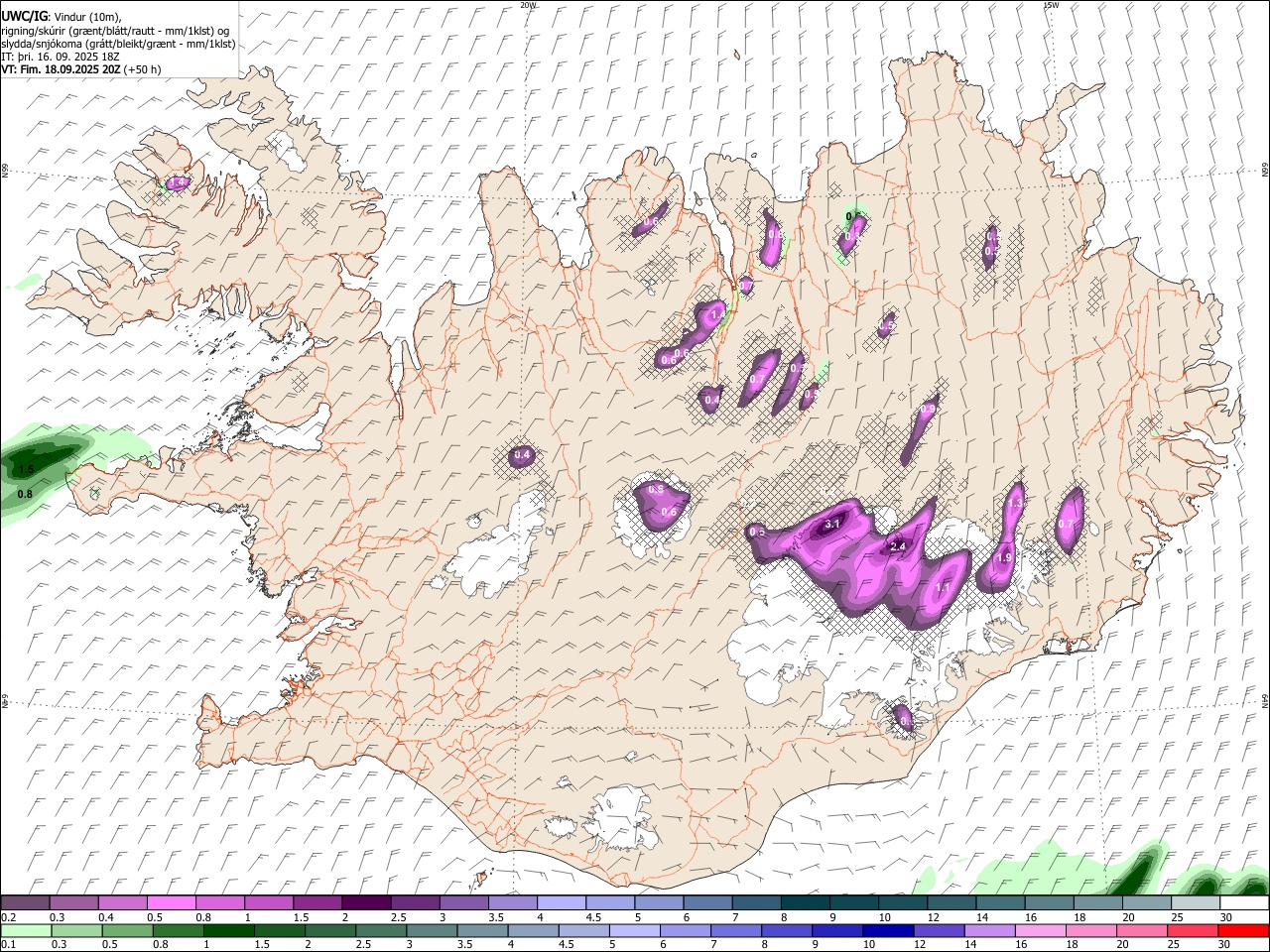
Task: Pick the 7 blue swatch in the rain legend
Action: coord(735,931)
